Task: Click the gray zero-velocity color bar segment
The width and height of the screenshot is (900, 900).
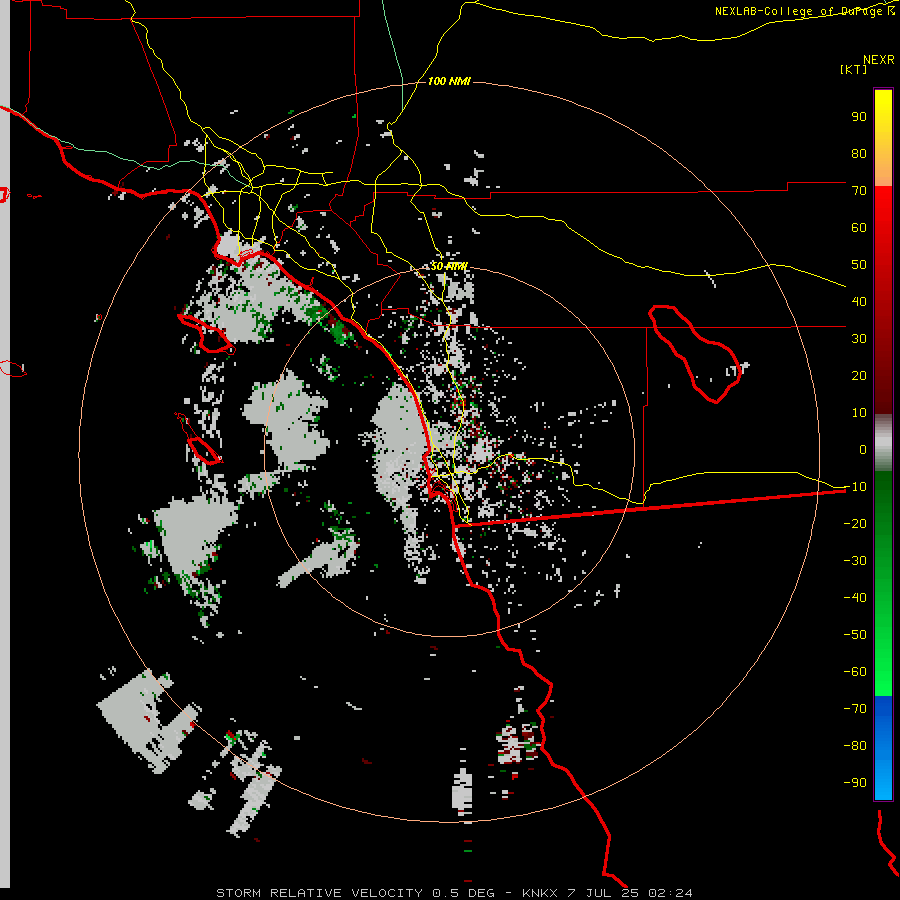Action: point(883,443)
